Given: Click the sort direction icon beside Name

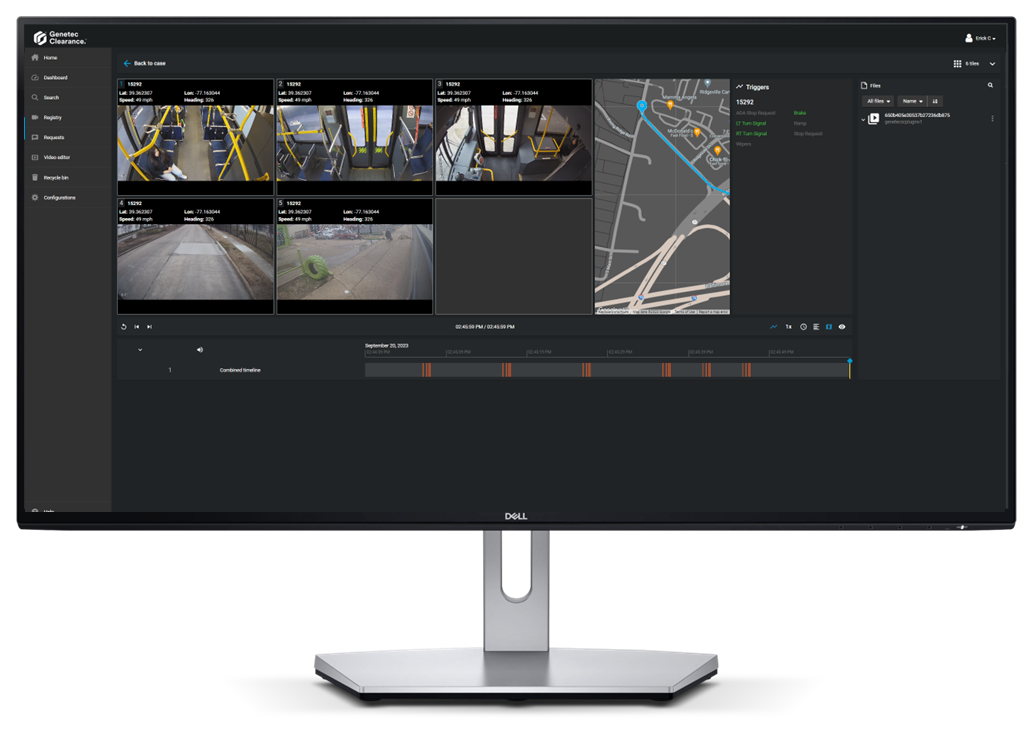Looking at the screenshot, I should (935, 101).
